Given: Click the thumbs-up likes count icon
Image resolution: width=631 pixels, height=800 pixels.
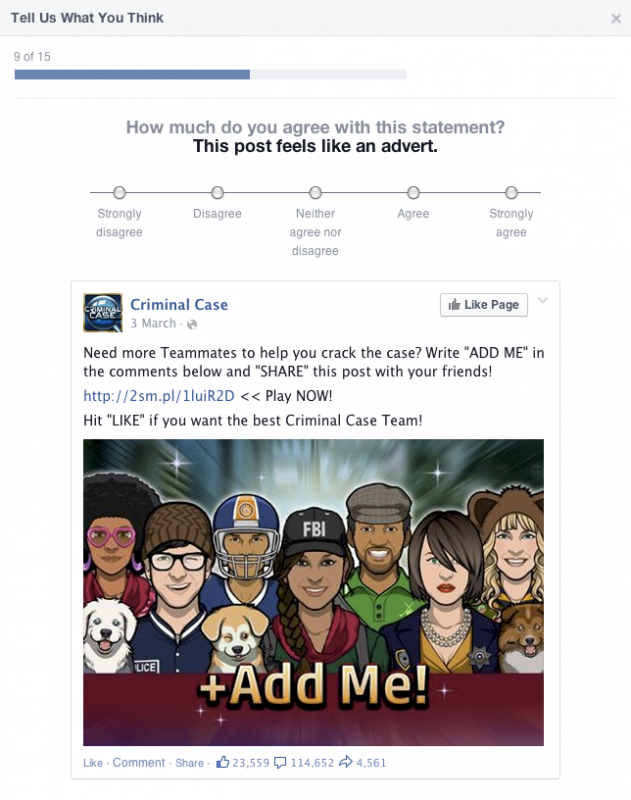Looking at the screenshot, I should point(222,762).
